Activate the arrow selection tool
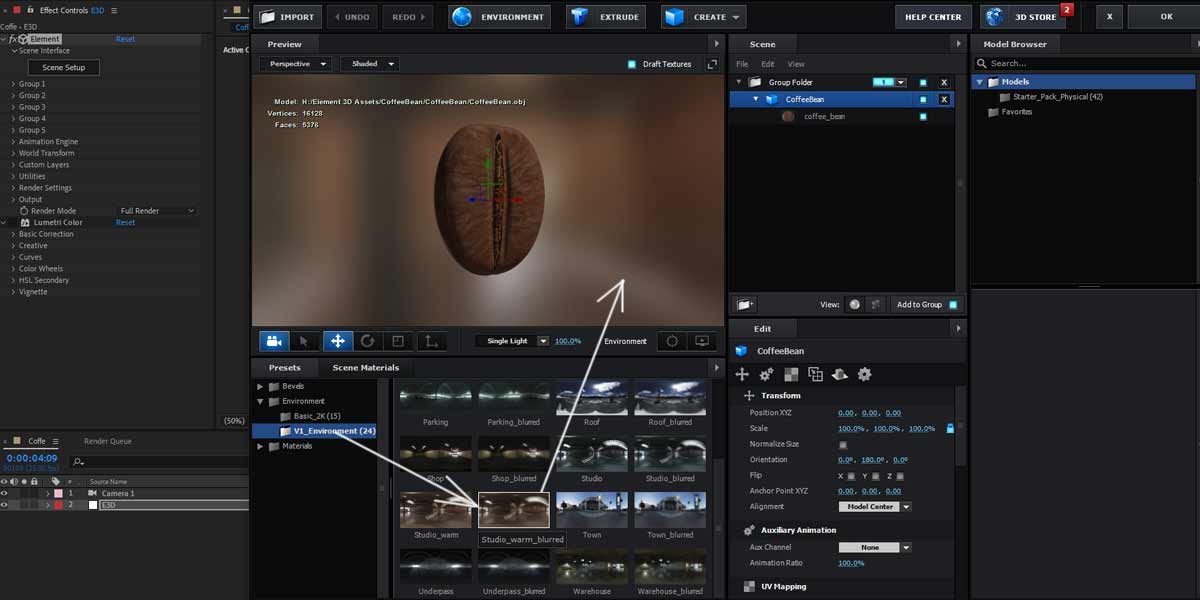Screen dimensions: 1200x600 pos(306,341)
